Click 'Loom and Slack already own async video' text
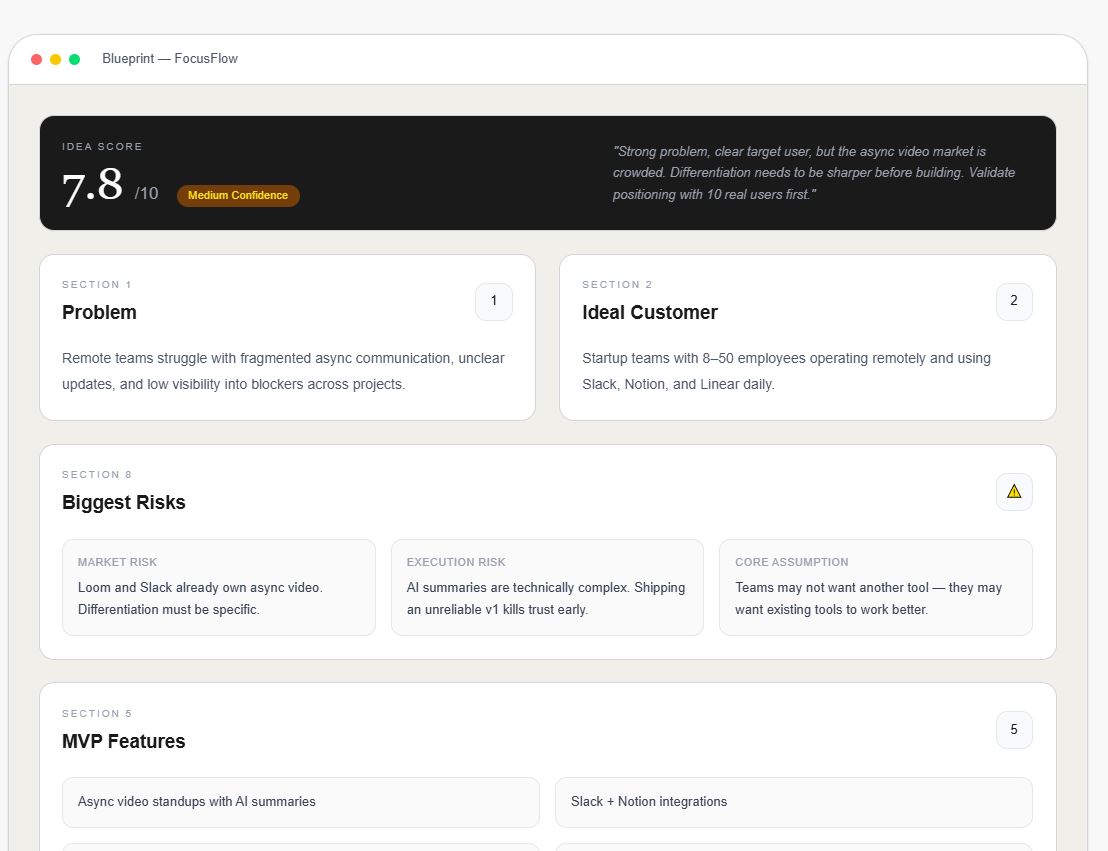 tap(200, 599)
